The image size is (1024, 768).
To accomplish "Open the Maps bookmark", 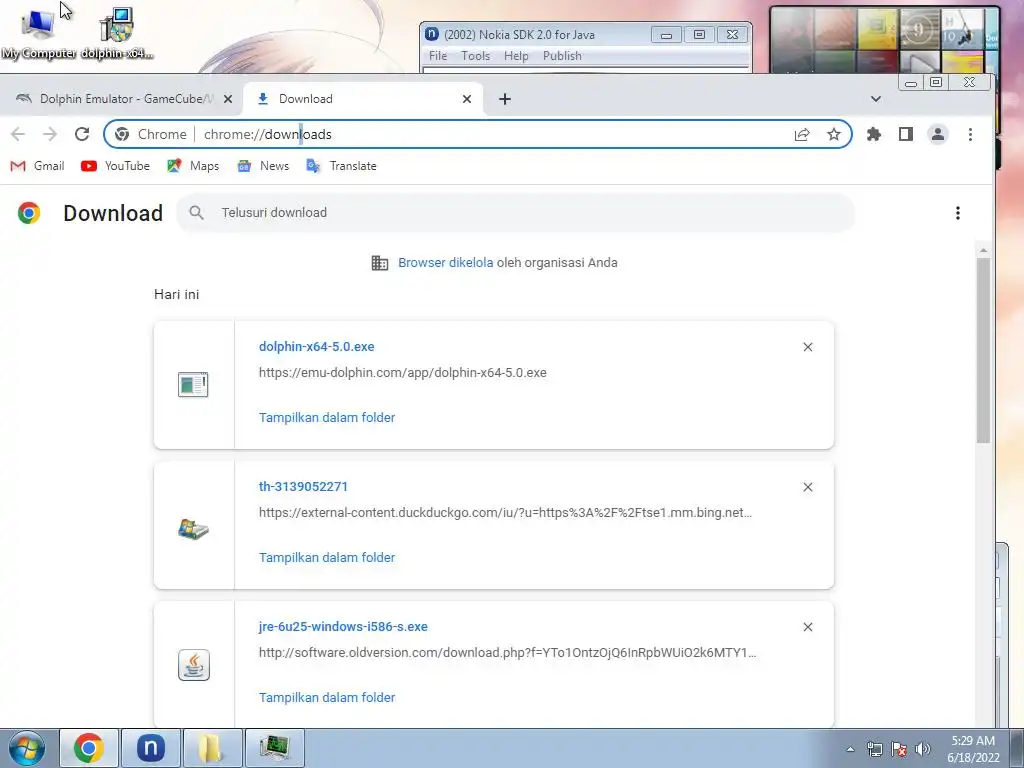I will [x=193, y=166].
